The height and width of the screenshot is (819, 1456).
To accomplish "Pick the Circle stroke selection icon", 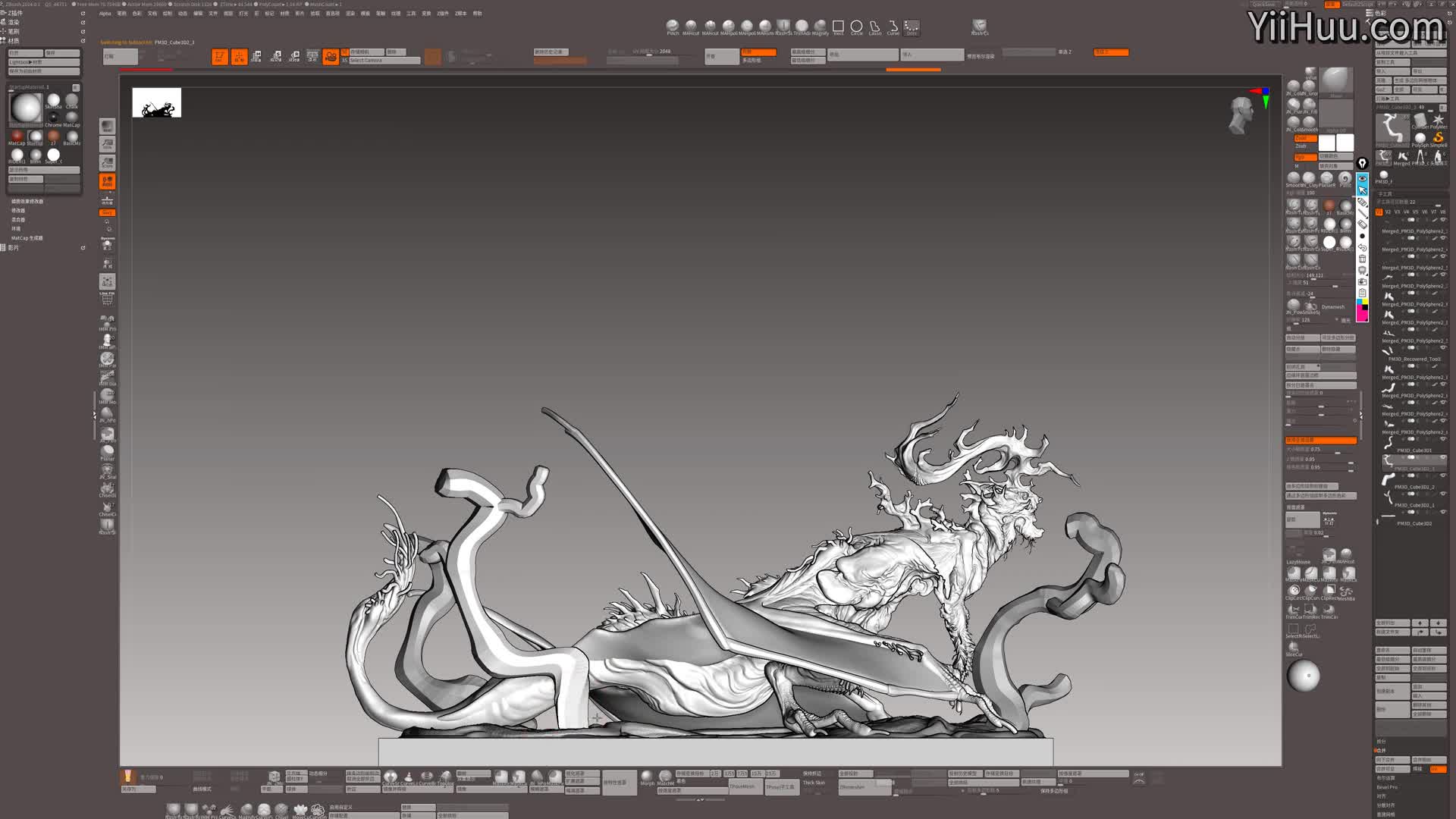I will tap(856, 27).
